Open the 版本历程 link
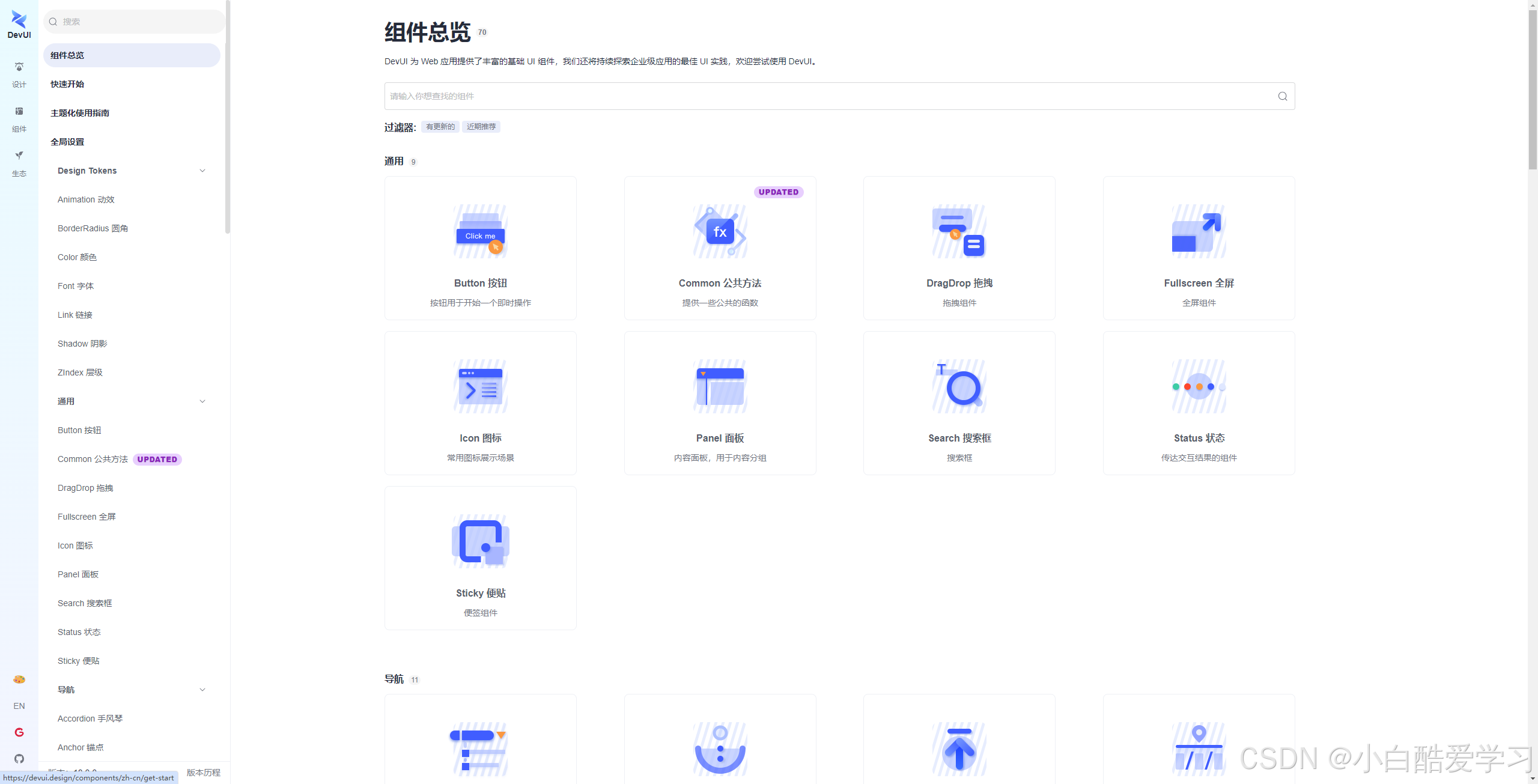The image size is (1538, 784). (203, 773)
